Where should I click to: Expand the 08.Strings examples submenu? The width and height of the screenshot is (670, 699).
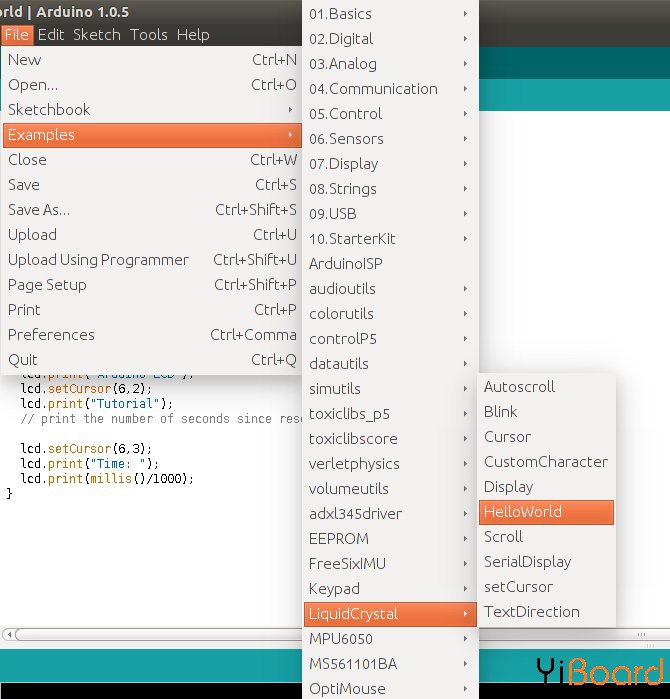tap(390, 189)
